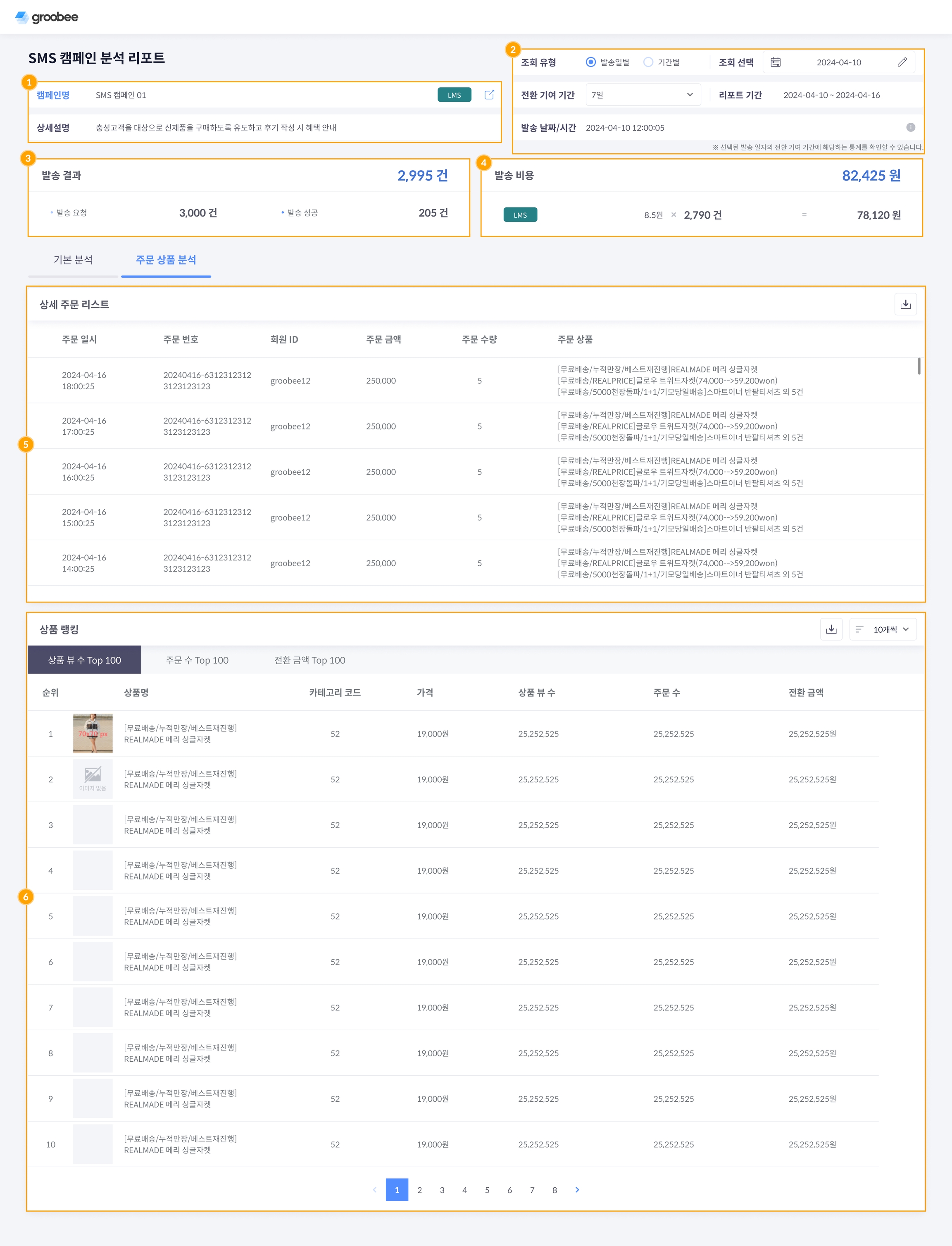
Task: Click the calendar icon in date selector
Action: (x=775, y=62)
